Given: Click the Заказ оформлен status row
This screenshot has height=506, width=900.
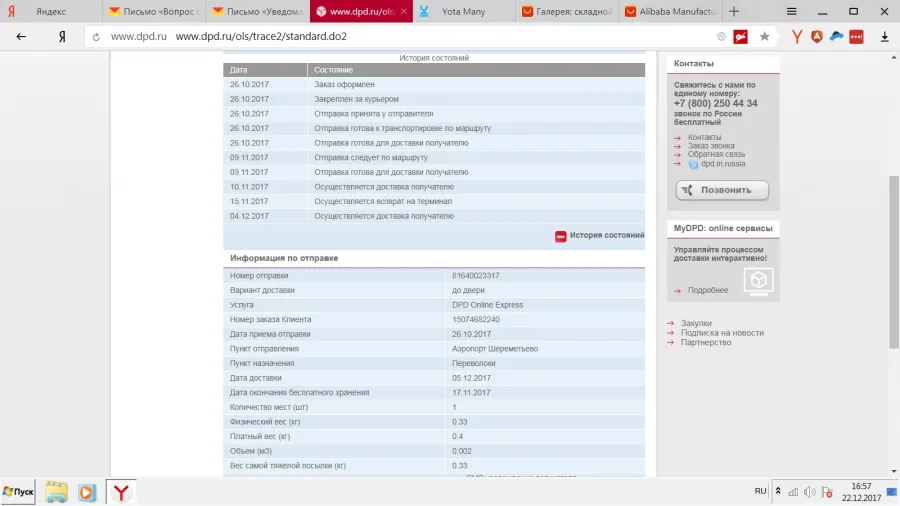Looking at the screenshot, I should pos(434,84).
